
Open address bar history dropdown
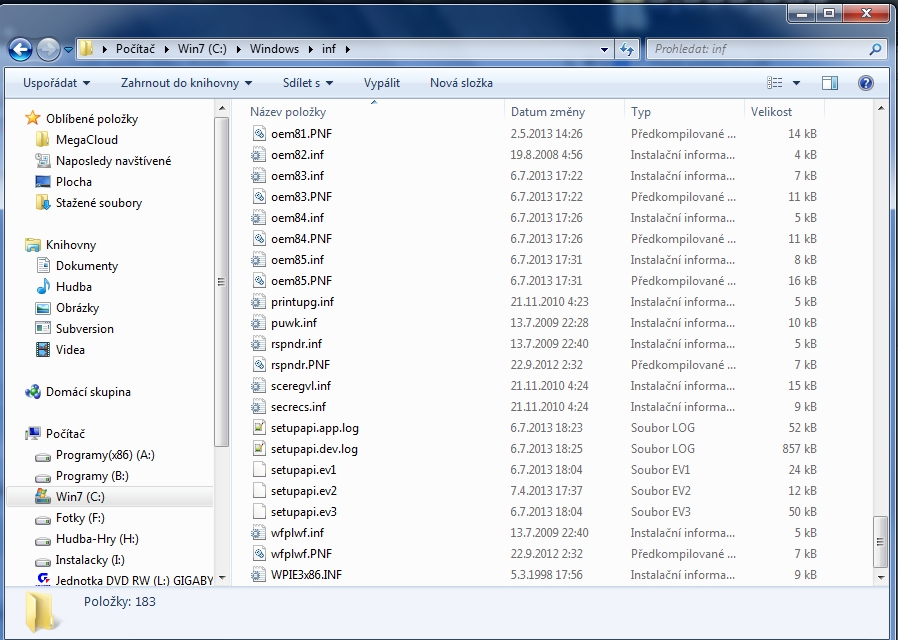pos(604,50)
